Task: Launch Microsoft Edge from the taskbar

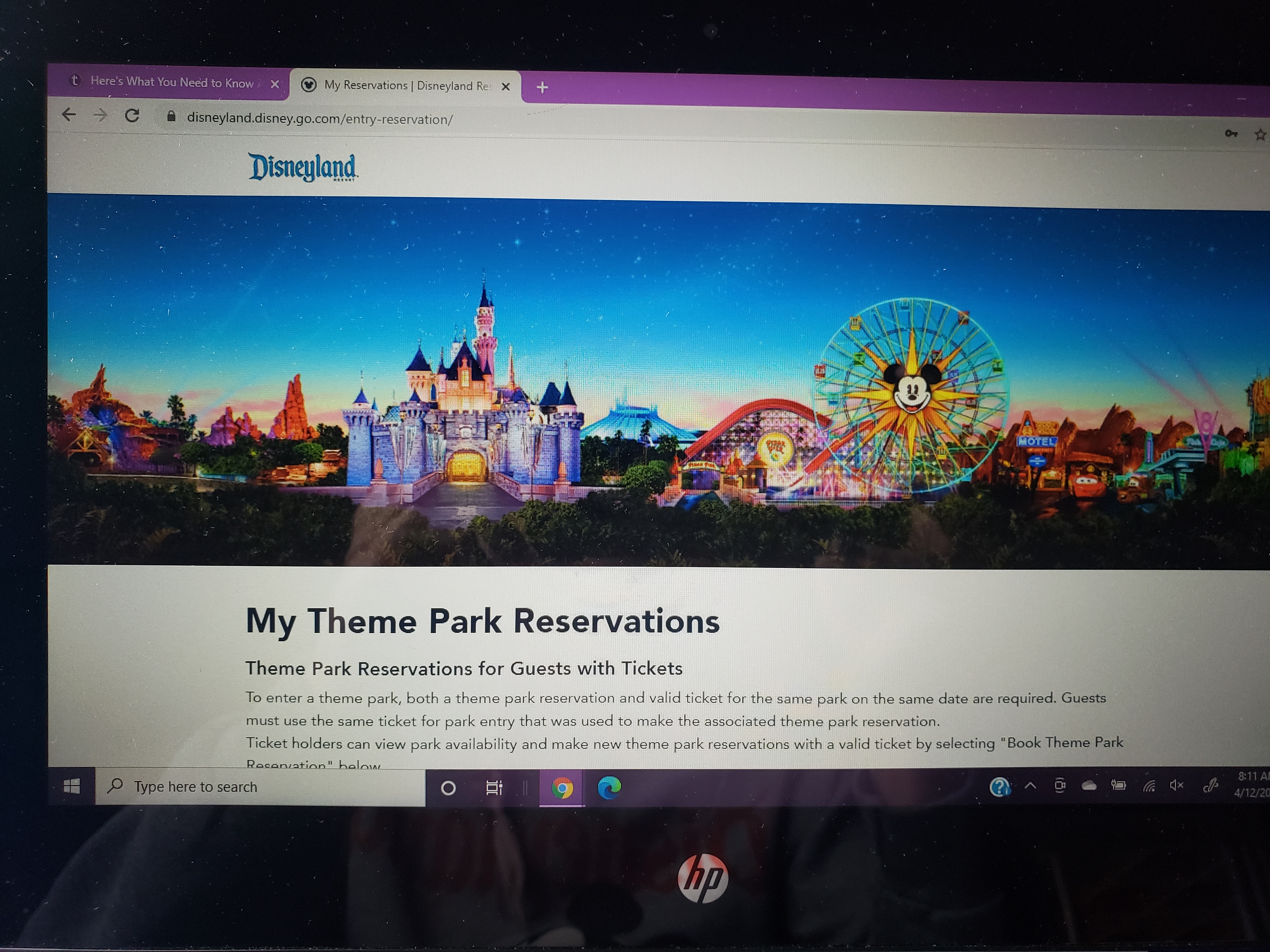Action: click(x=609, y=787)
